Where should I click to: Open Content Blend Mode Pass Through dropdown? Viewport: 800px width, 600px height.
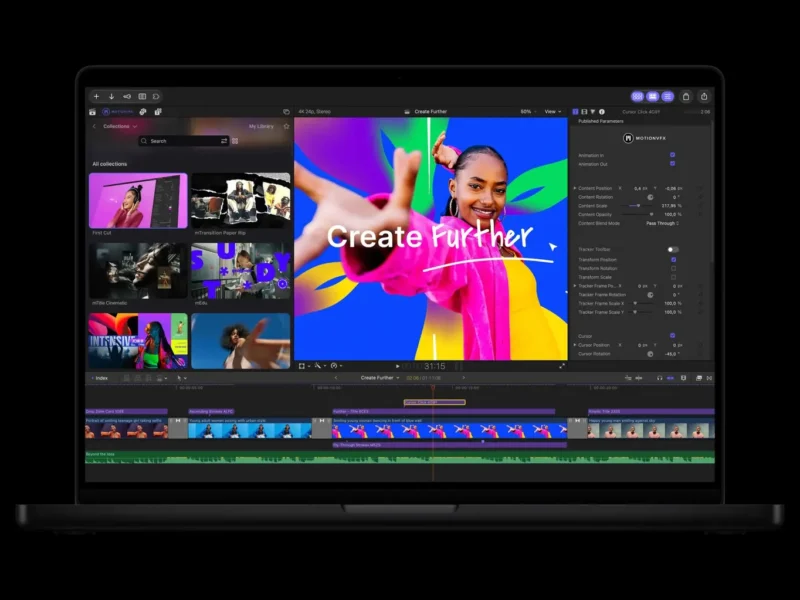(662, 223)
